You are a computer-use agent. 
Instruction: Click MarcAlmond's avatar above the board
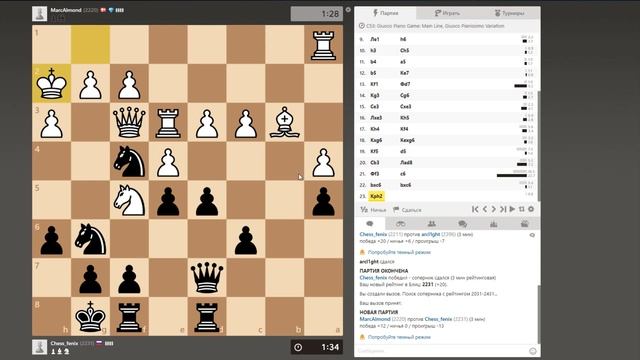(x=40, y=13)
